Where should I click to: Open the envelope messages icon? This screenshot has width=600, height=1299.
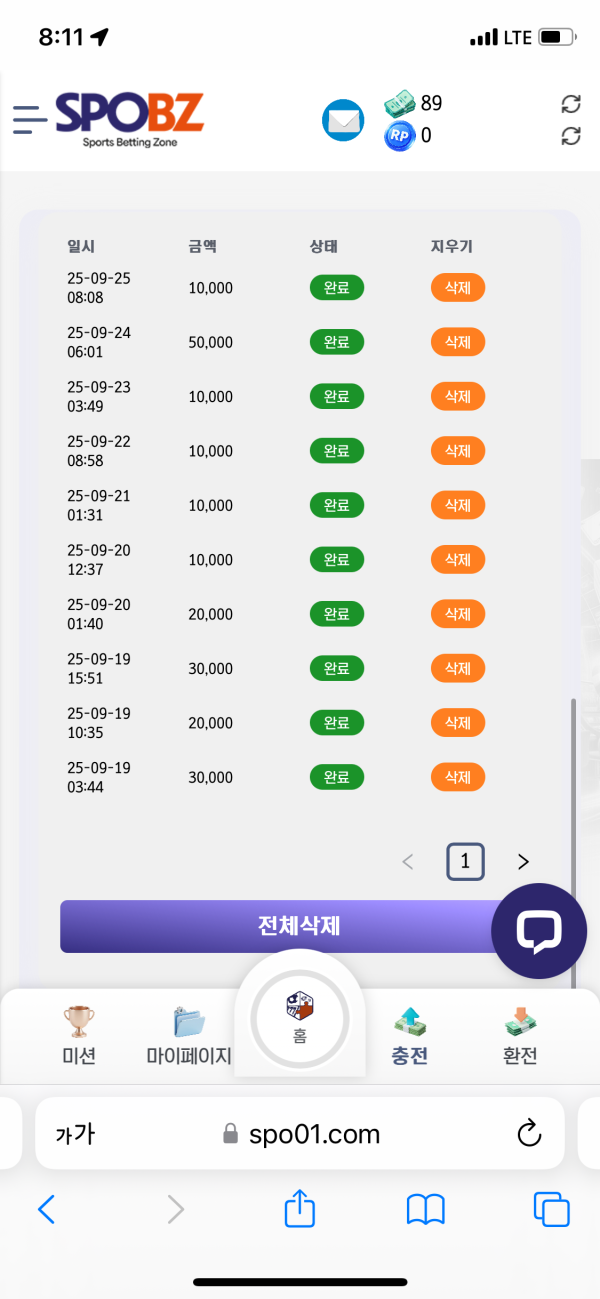(343, 121)
